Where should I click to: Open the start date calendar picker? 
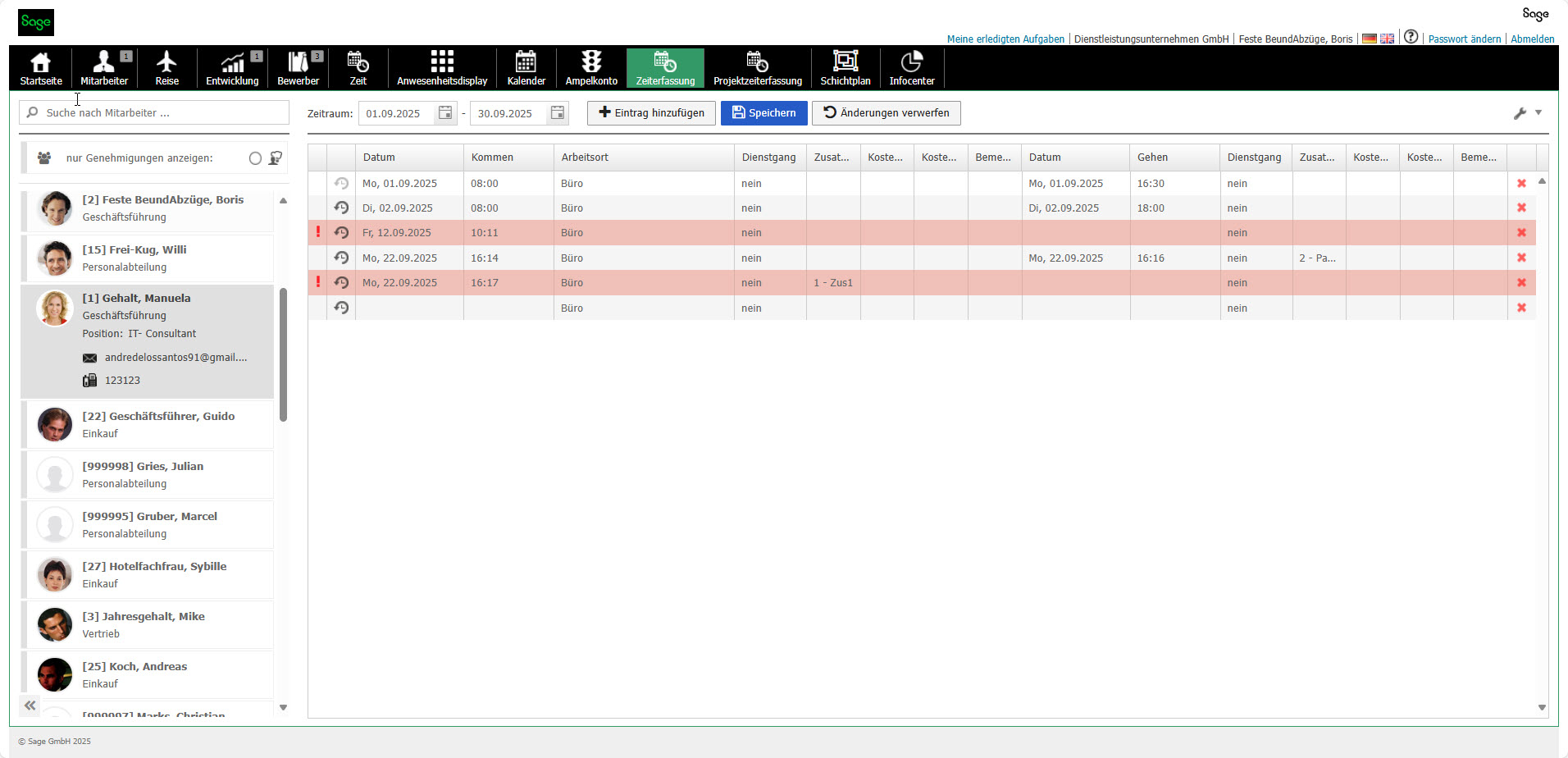(x=444, y=113)
